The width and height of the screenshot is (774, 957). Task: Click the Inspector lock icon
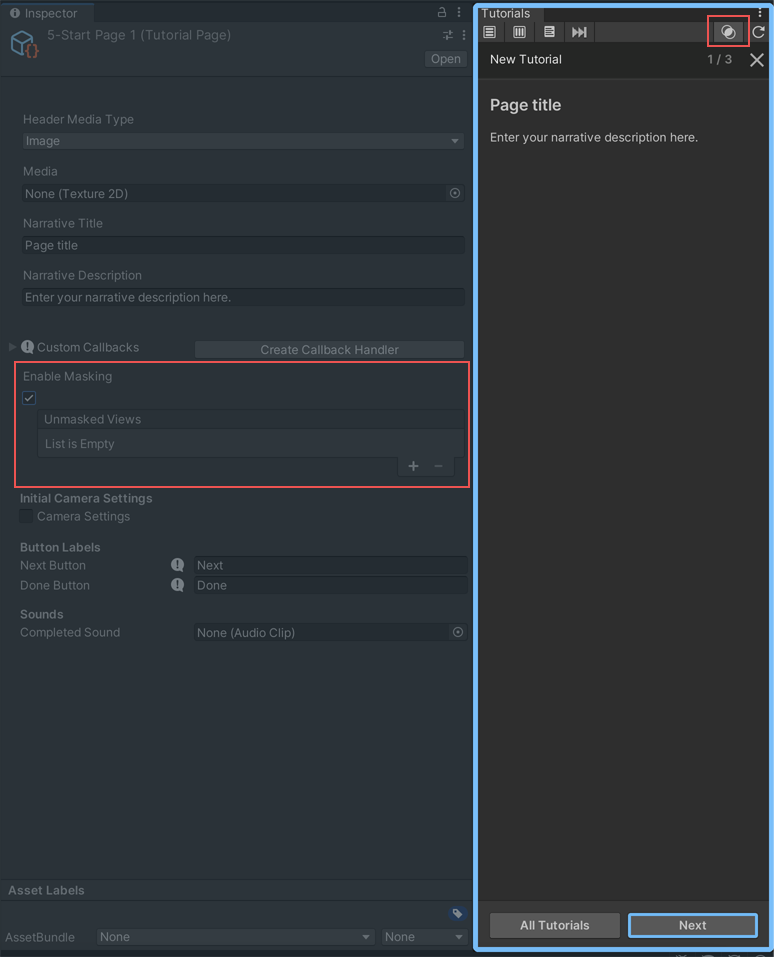pos(442,13)
